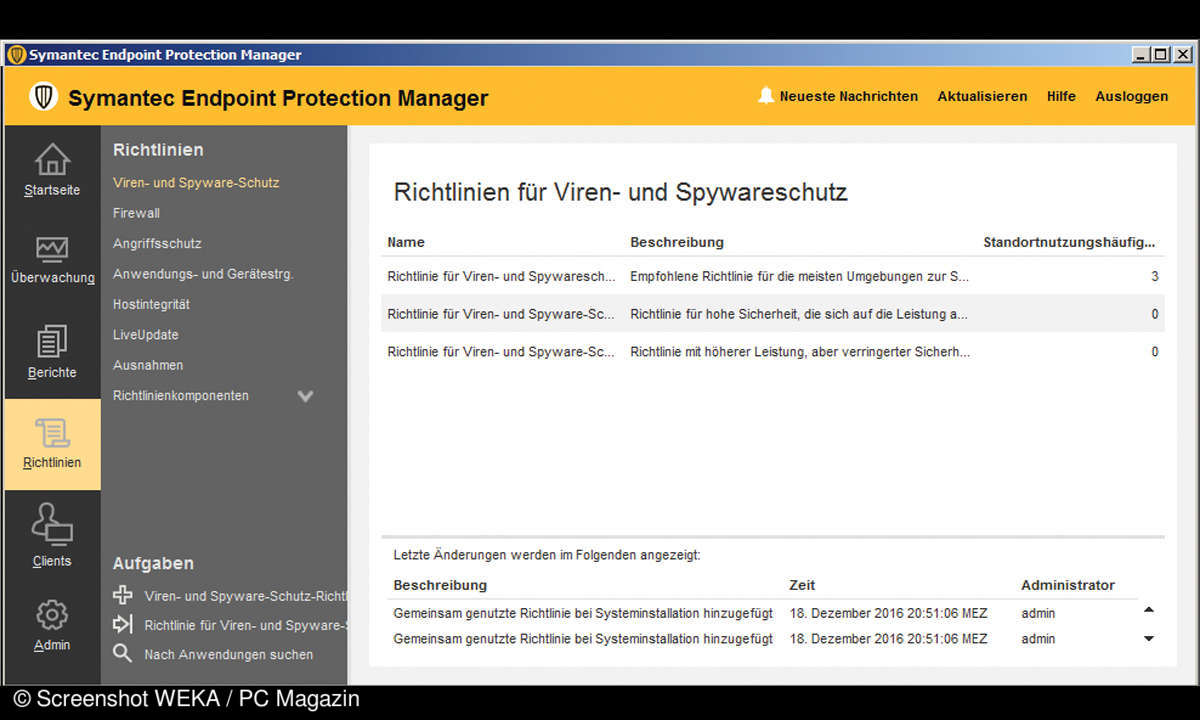Click the down arrow in changes list

click(x=1149, y=638)
